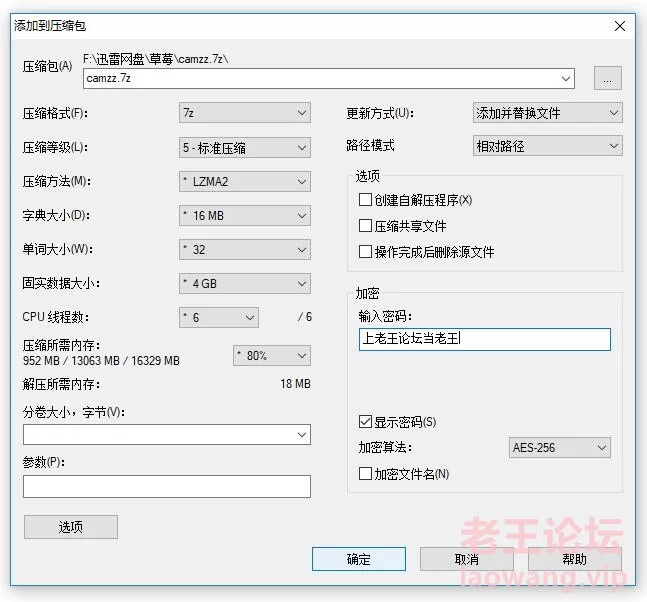Open 帮助 help button
Screen dimensions: 647x602
pos(574,559)
